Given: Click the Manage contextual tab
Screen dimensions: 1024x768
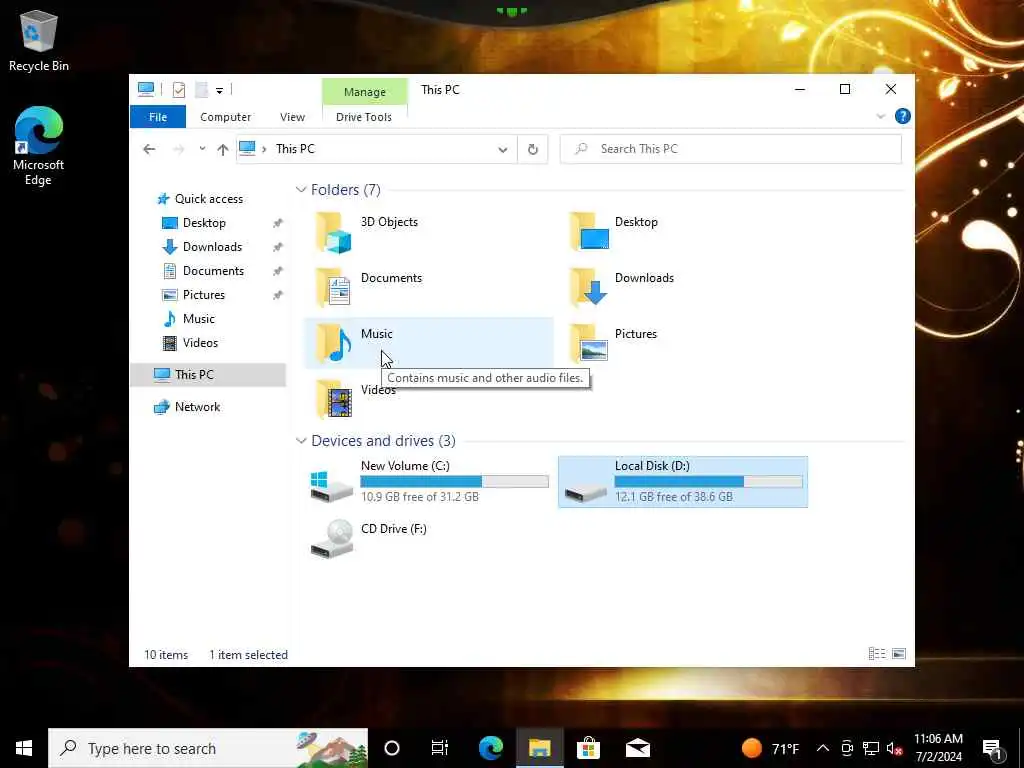Looking at the screenshot, I should click(x=364, y=92).
